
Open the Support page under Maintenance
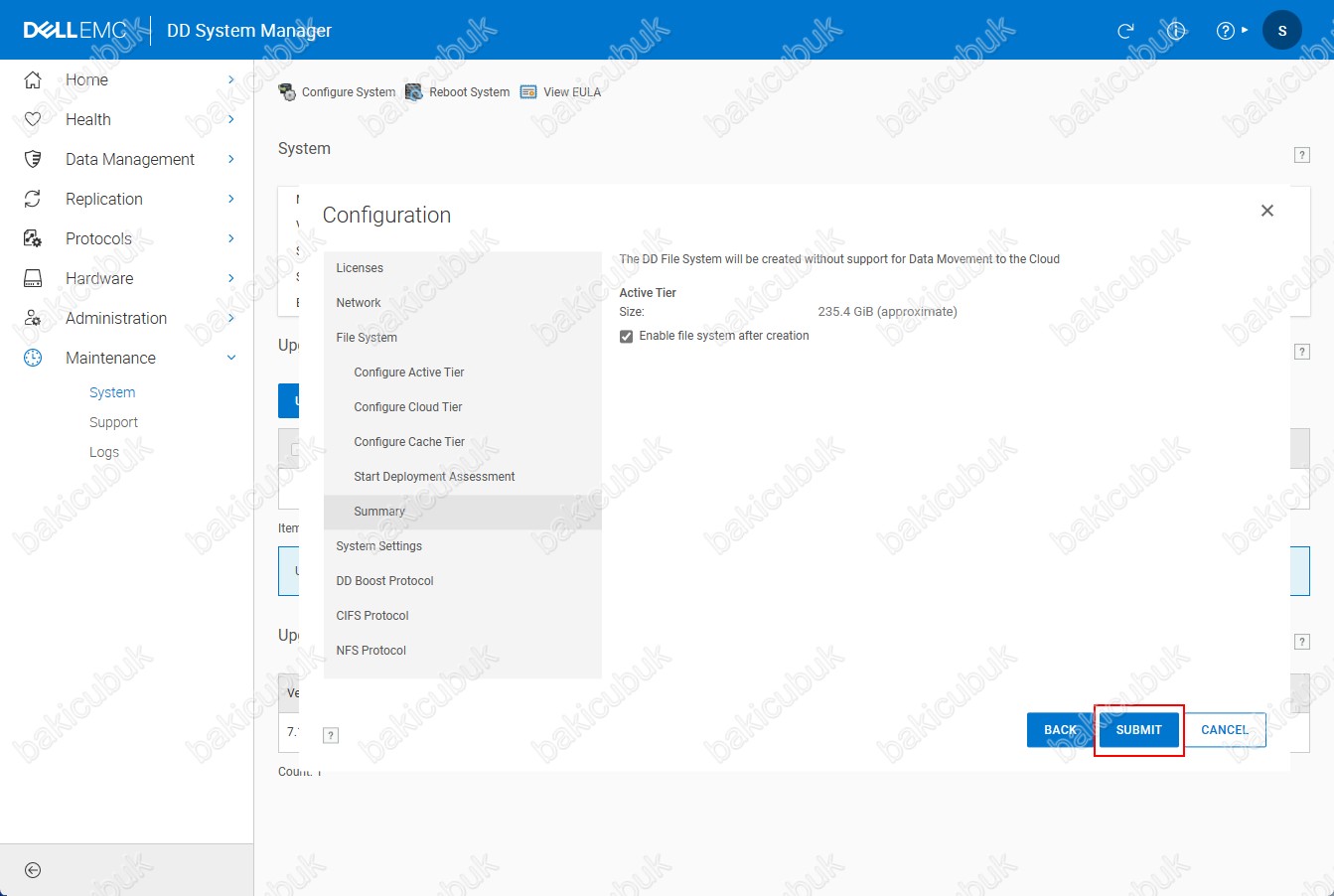point(113,422)
